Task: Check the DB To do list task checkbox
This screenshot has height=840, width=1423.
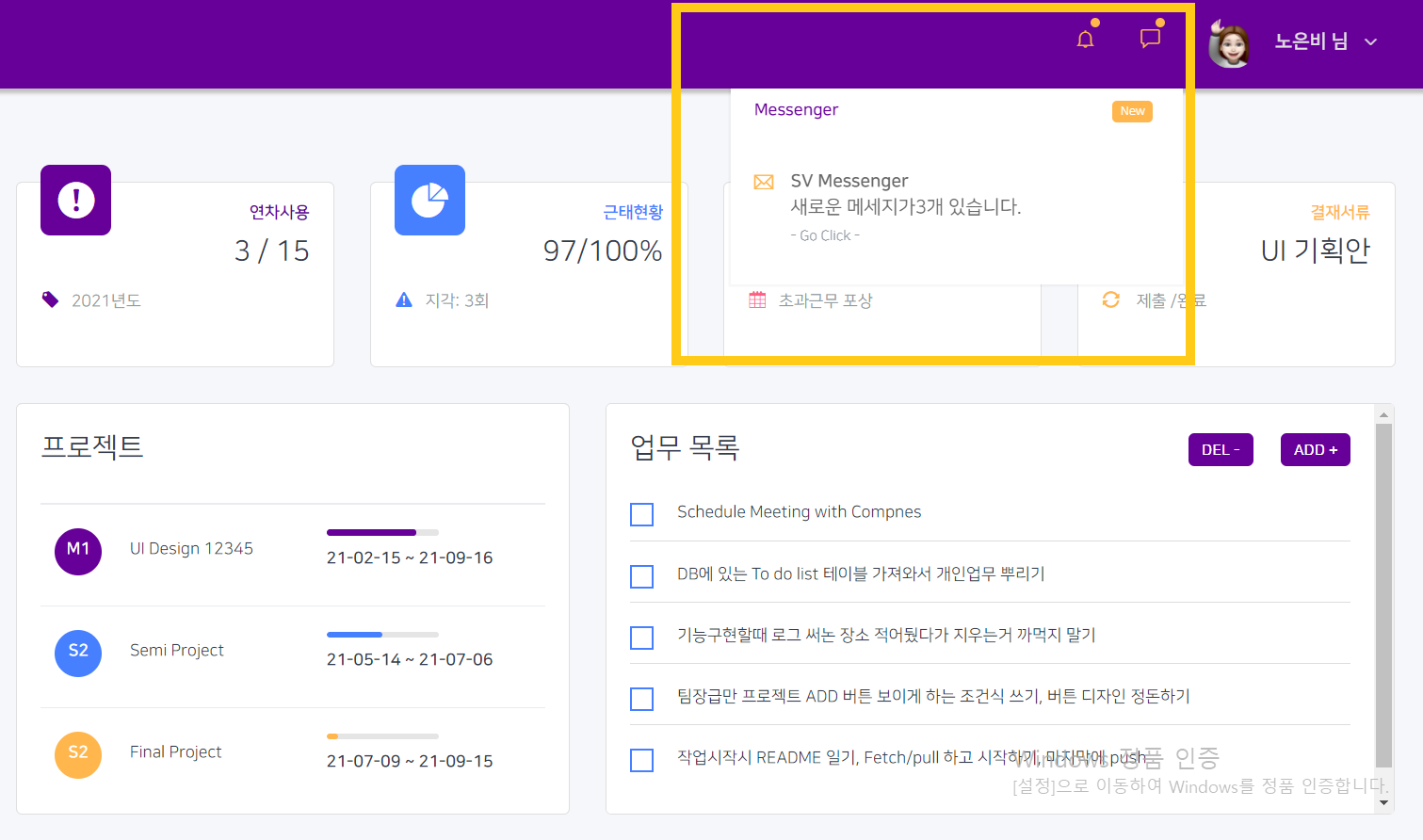Action: click(x=642, y=576)
